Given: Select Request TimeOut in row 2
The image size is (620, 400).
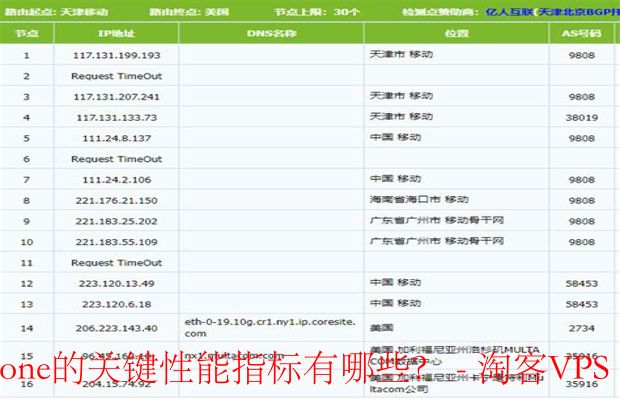Looking at the screenshot, I should click(117, 76).
